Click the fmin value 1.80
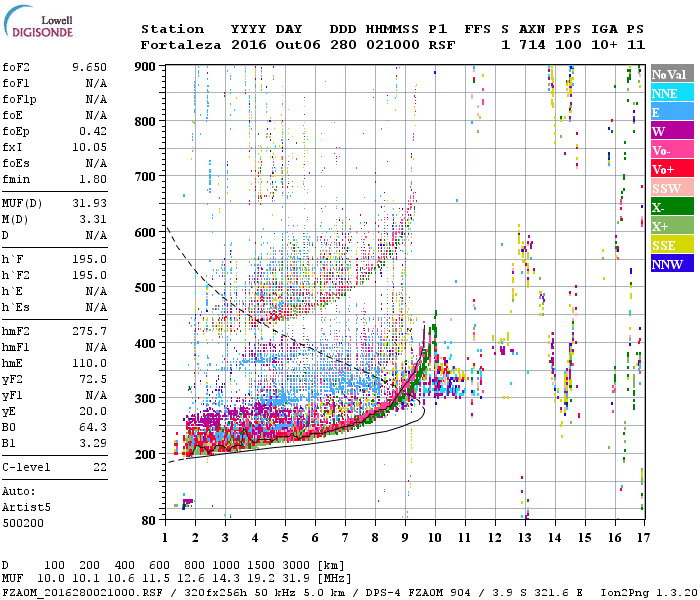Viewport: 700px width, 600px height. [93, 179]
